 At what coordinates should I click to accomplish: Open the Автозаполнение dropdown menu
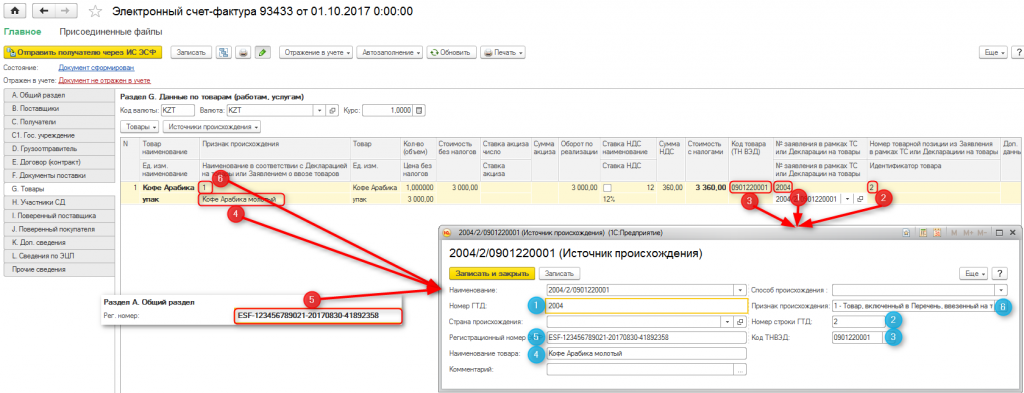tap(390, 53)
